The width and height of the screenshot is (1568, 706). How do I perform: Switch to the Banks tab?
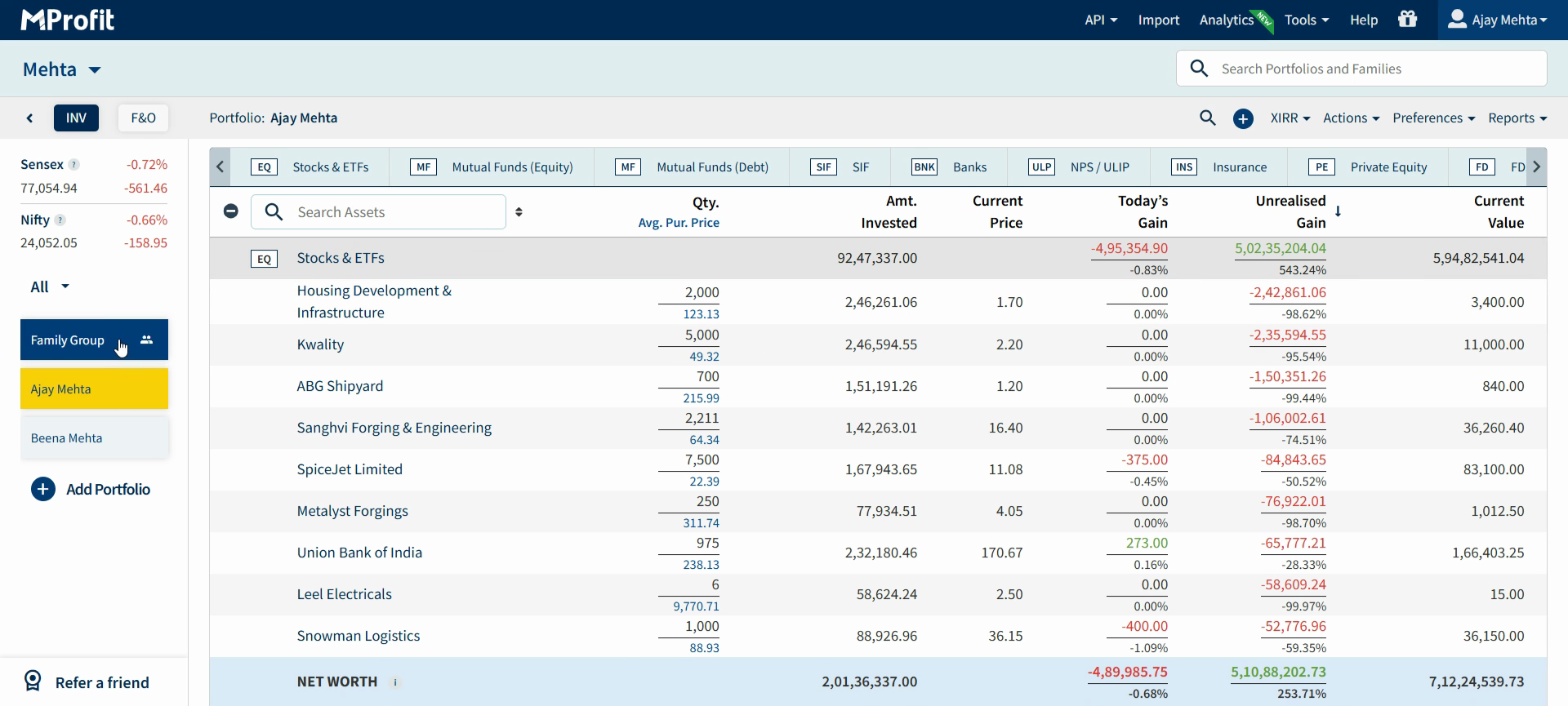click(x=949, y=167)
